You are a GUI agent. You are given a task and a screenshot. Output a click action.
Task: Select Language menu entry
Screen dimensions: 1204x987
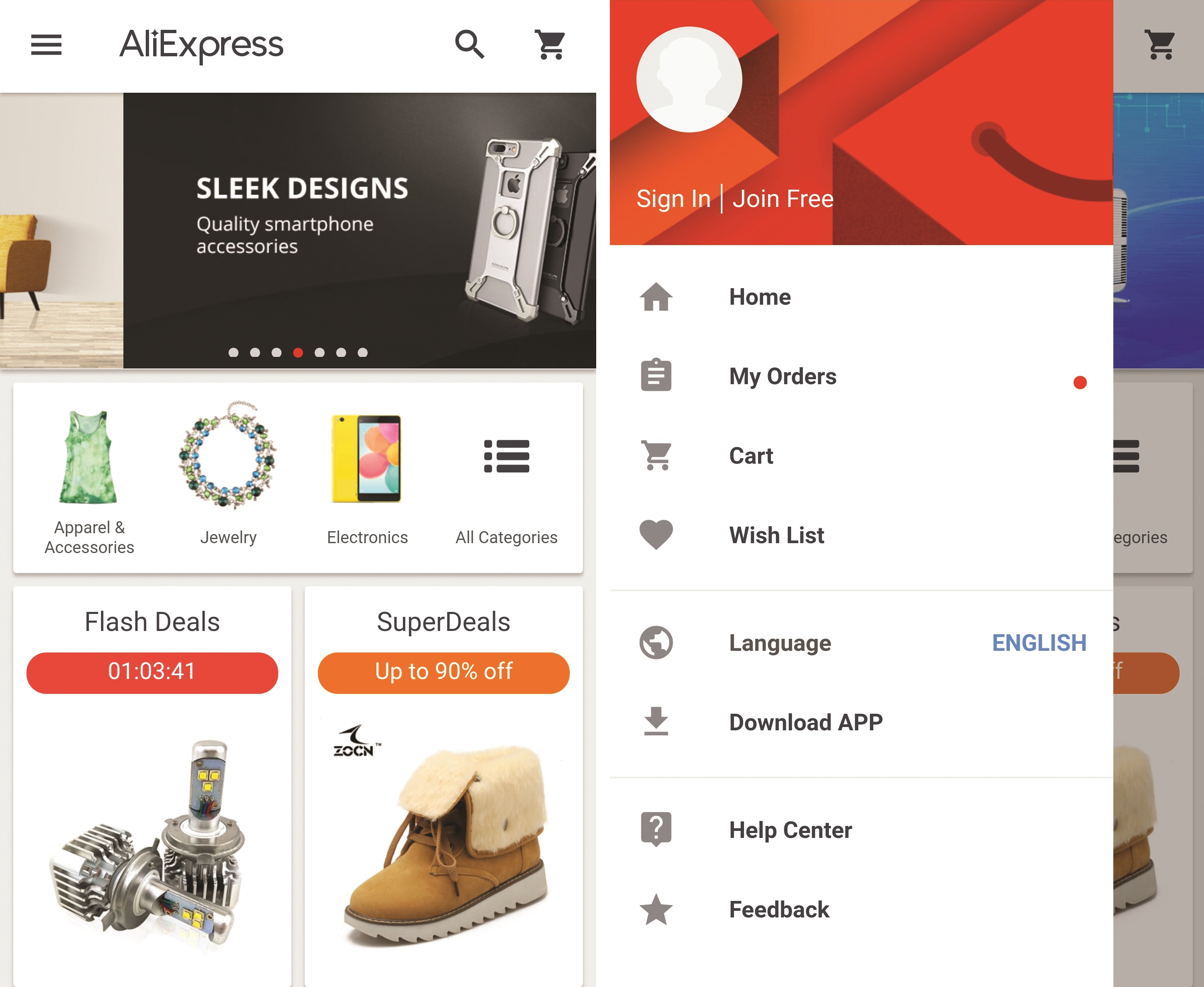point(861,643)
